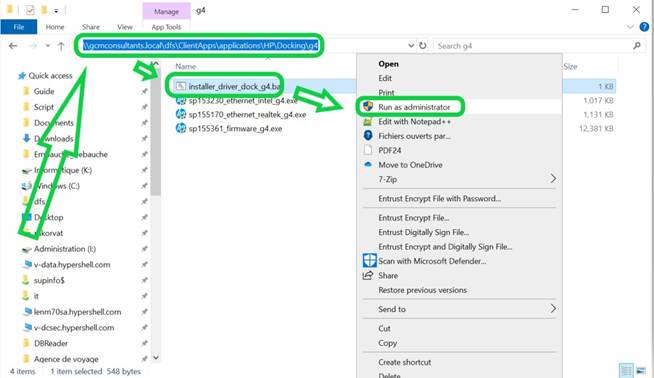Open the supinfo$ share
654x378 pixels.
[49, 280]
